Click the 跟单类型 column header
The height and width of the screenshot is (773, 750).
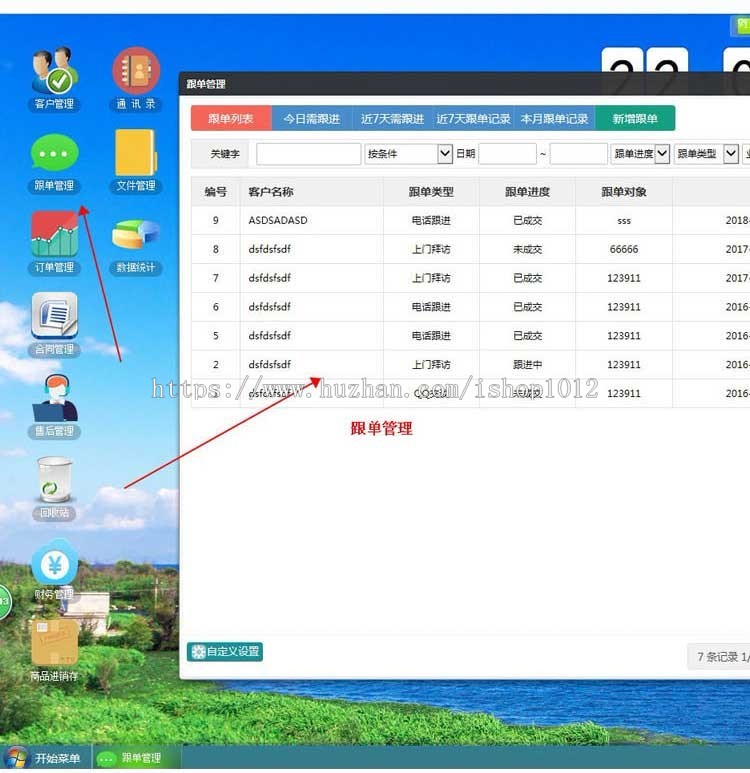coord(431,191)
